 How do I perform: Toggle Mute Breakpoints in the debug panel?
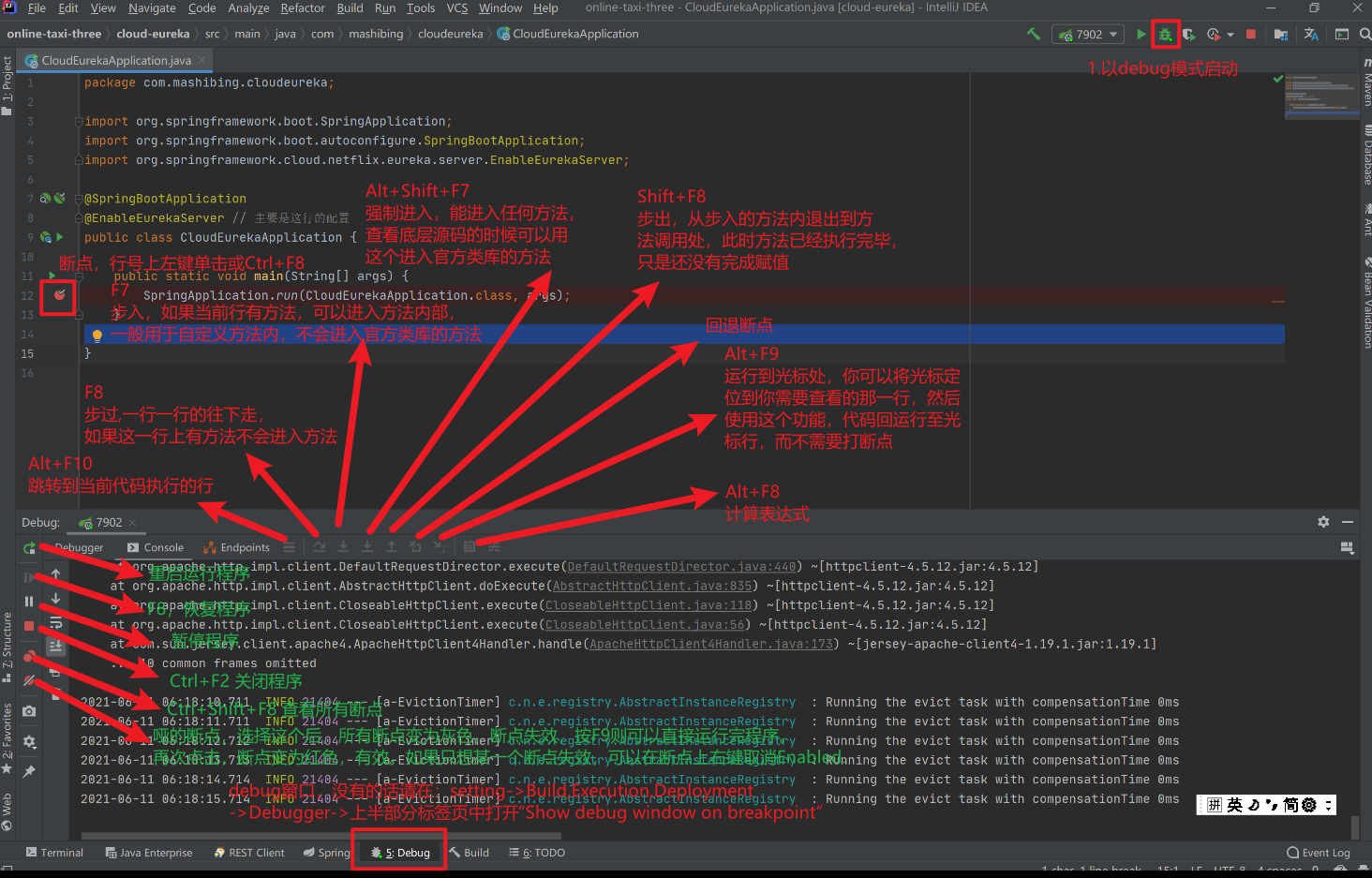tap(29, 680)
